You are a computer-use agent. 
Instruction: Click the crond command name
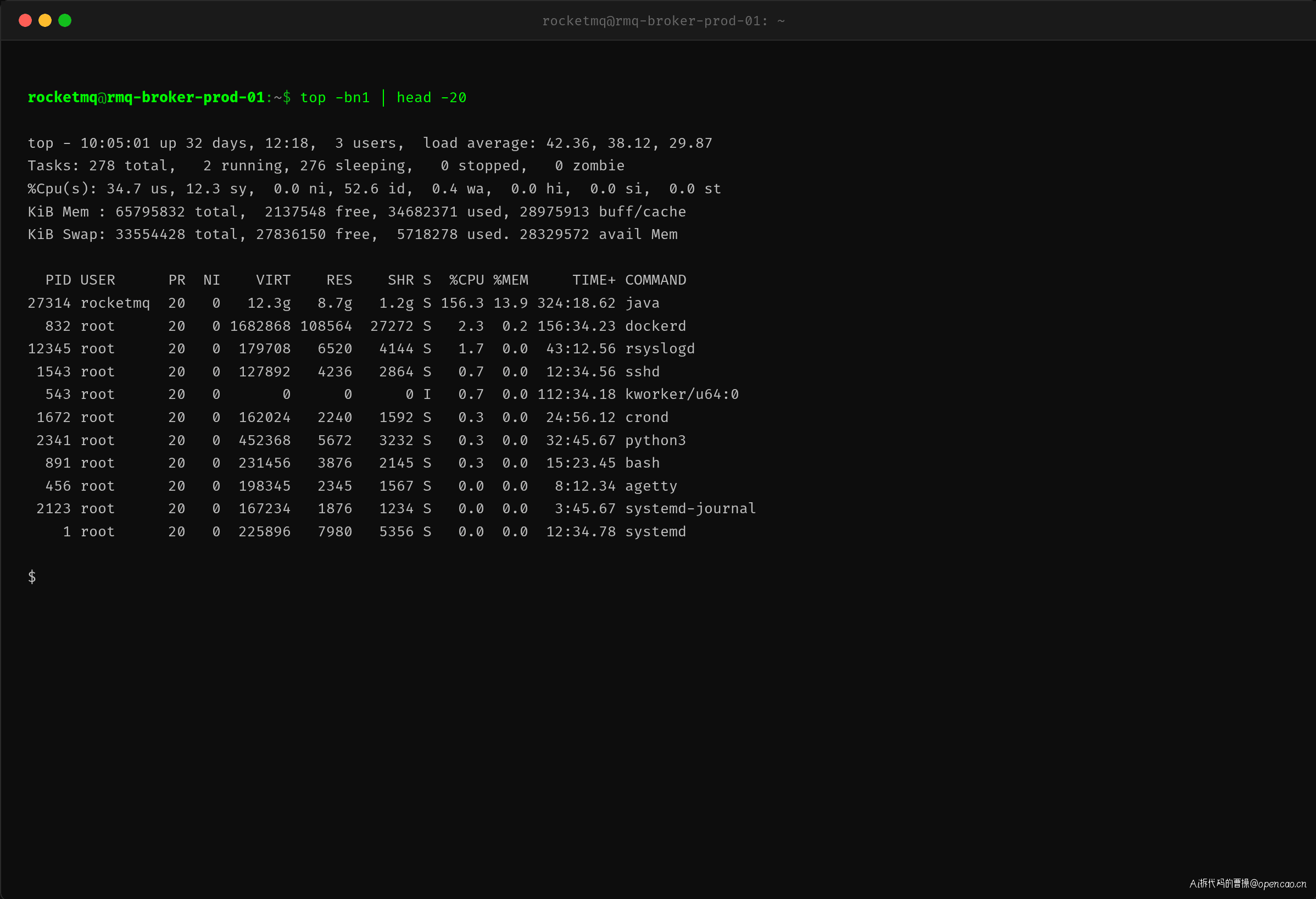click(x=646, y=417)
